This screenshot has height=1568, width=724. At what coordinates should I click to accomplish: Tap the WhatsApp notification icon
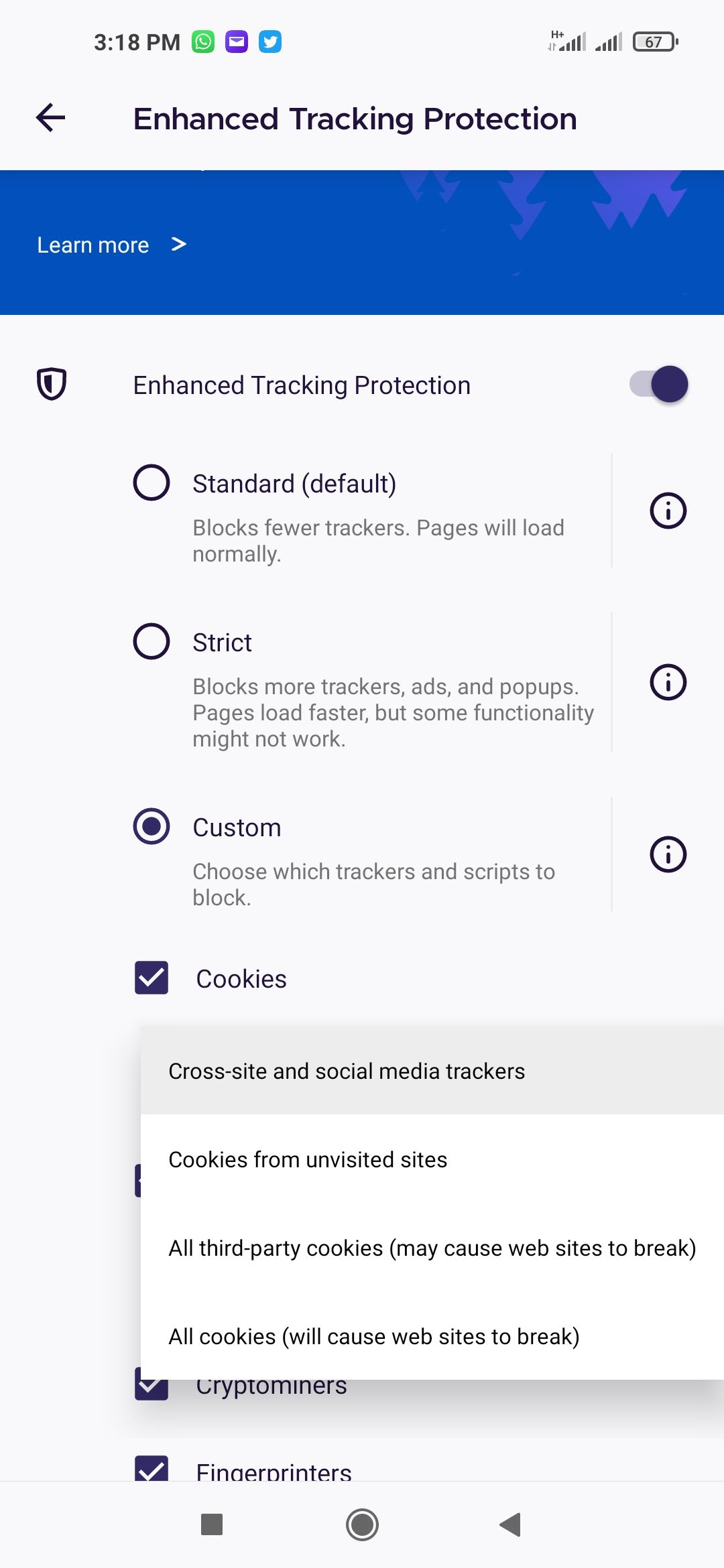[x=203, y=41]
